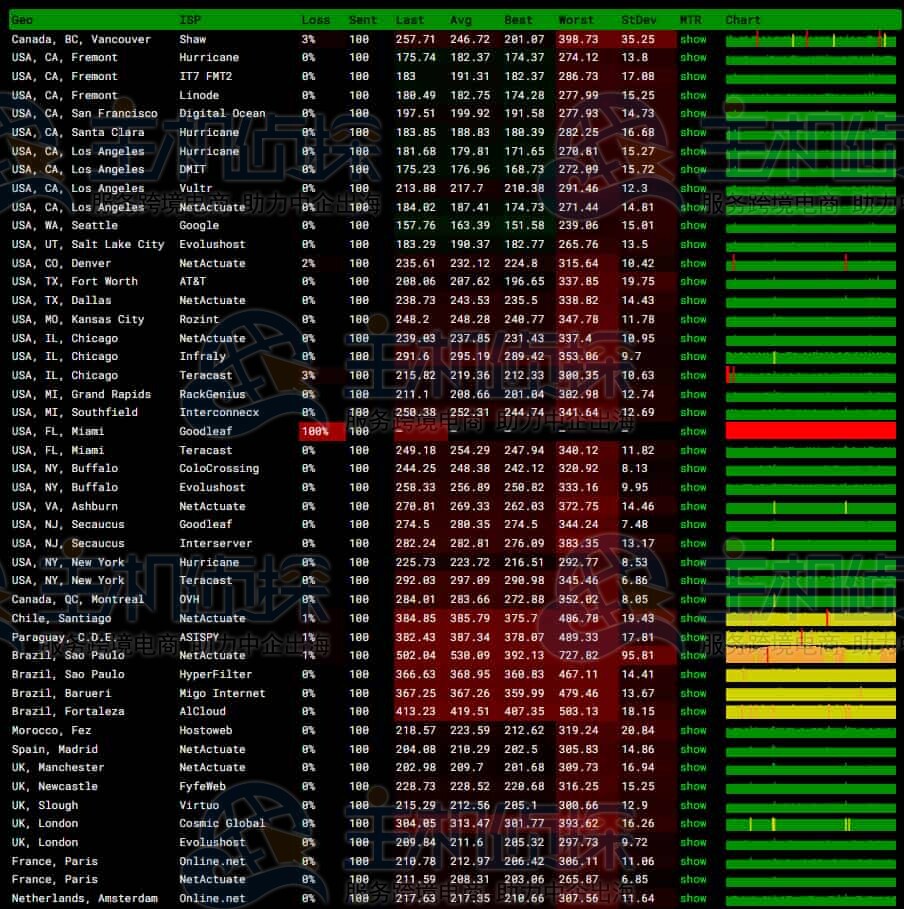Image resolution: width=904 pixels, height=909 pixels.
Task: Click 'Digital Ocean' ISP cell
Action: (222, 114)
